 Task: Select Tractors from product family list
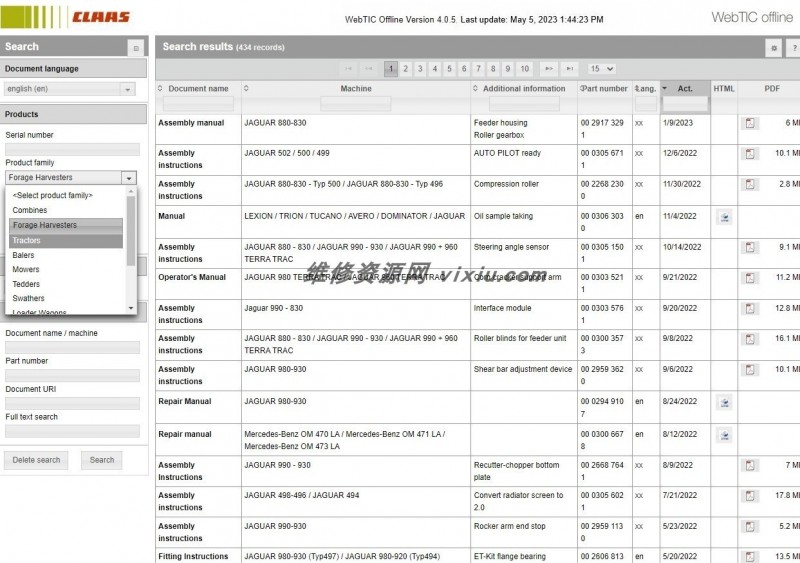click(x=66, y=240)
